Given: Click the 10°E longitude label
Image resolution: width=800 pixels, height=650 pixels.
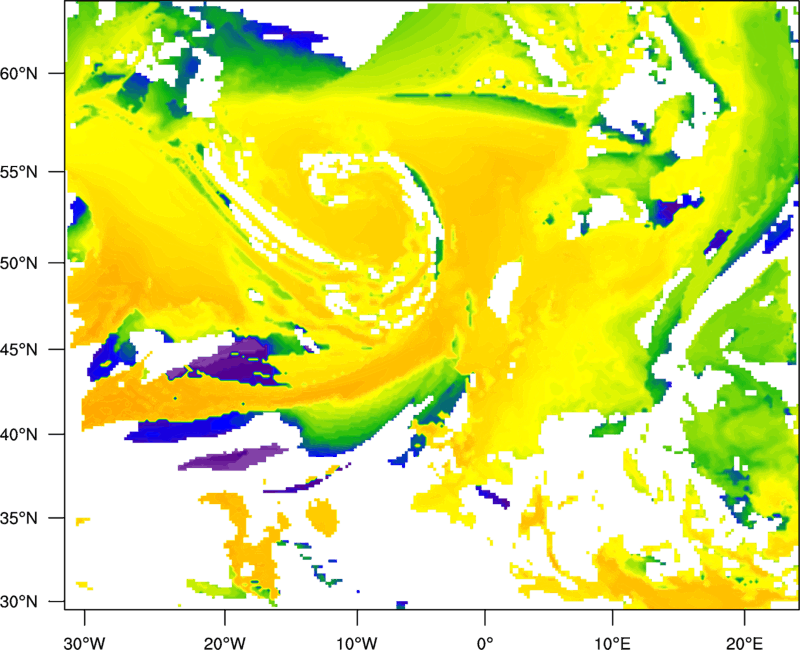Looking at the screenshot, I should coord(612,643).
